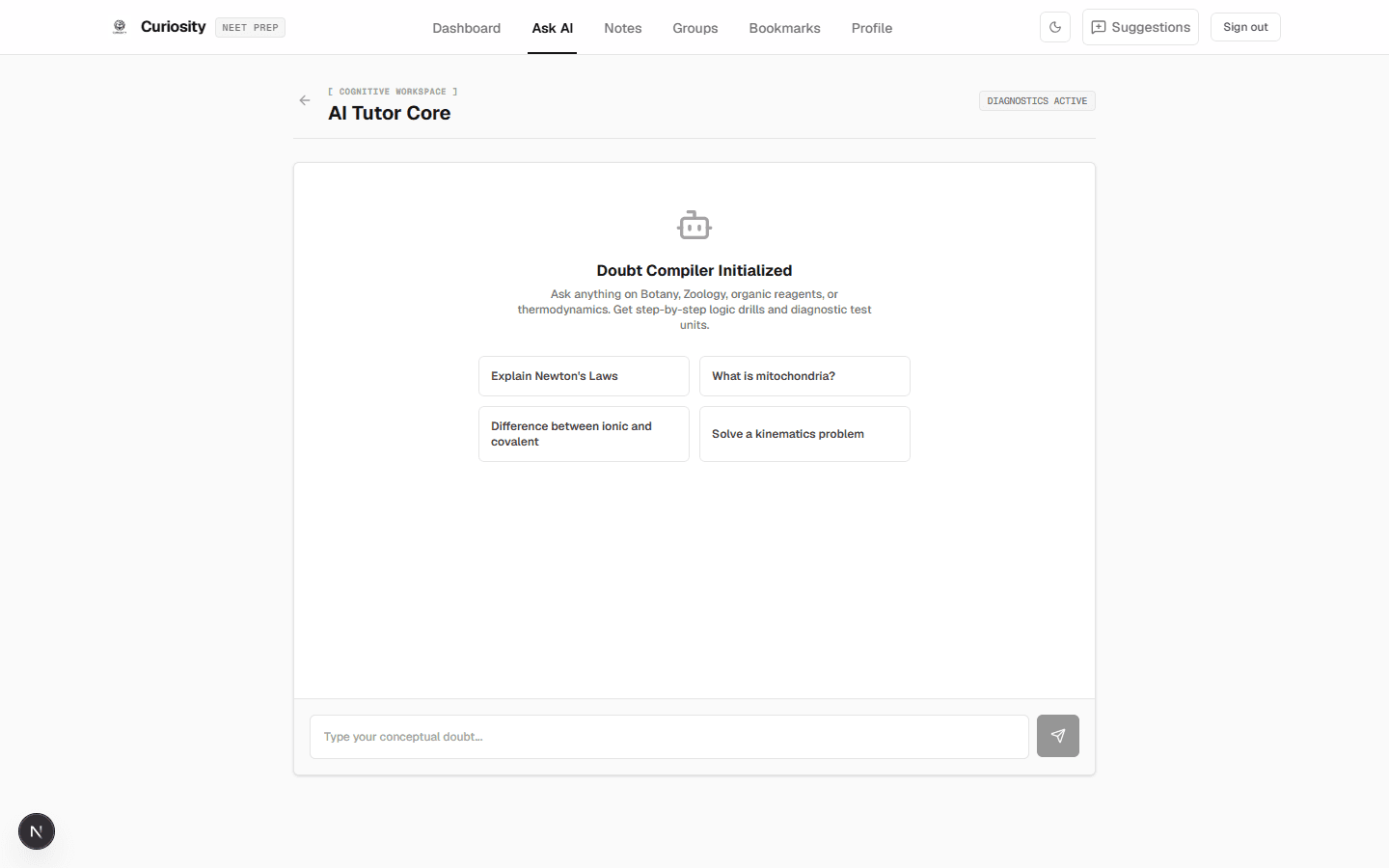
Task: Open the Suggestions button
Action: [1140, 27]
